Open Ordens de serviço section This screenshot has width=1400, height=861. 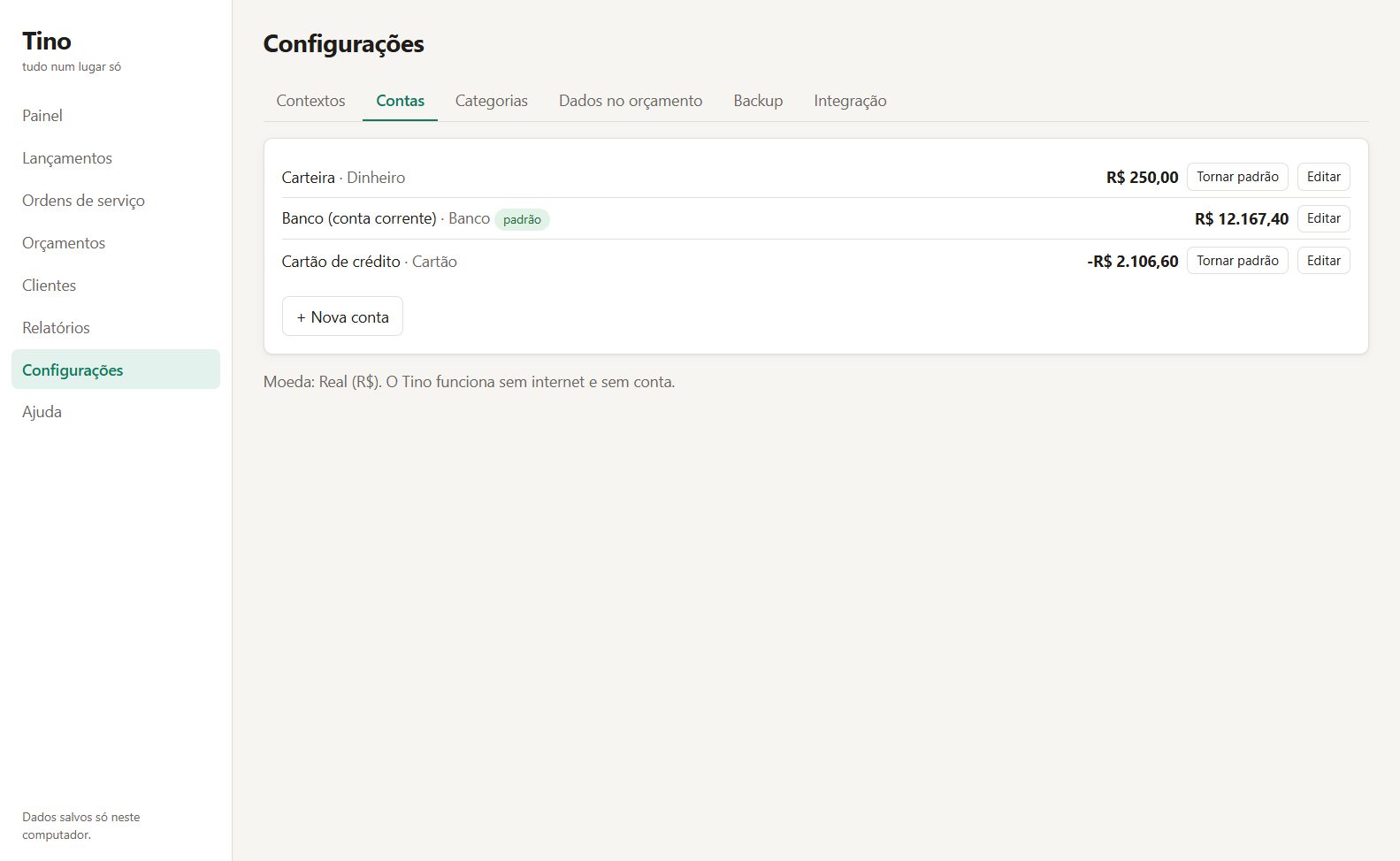tap(115, 201)
